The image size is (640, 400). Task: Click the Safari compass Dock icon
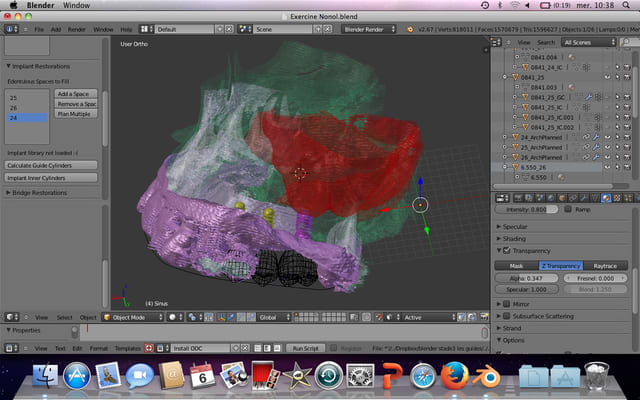422,377
